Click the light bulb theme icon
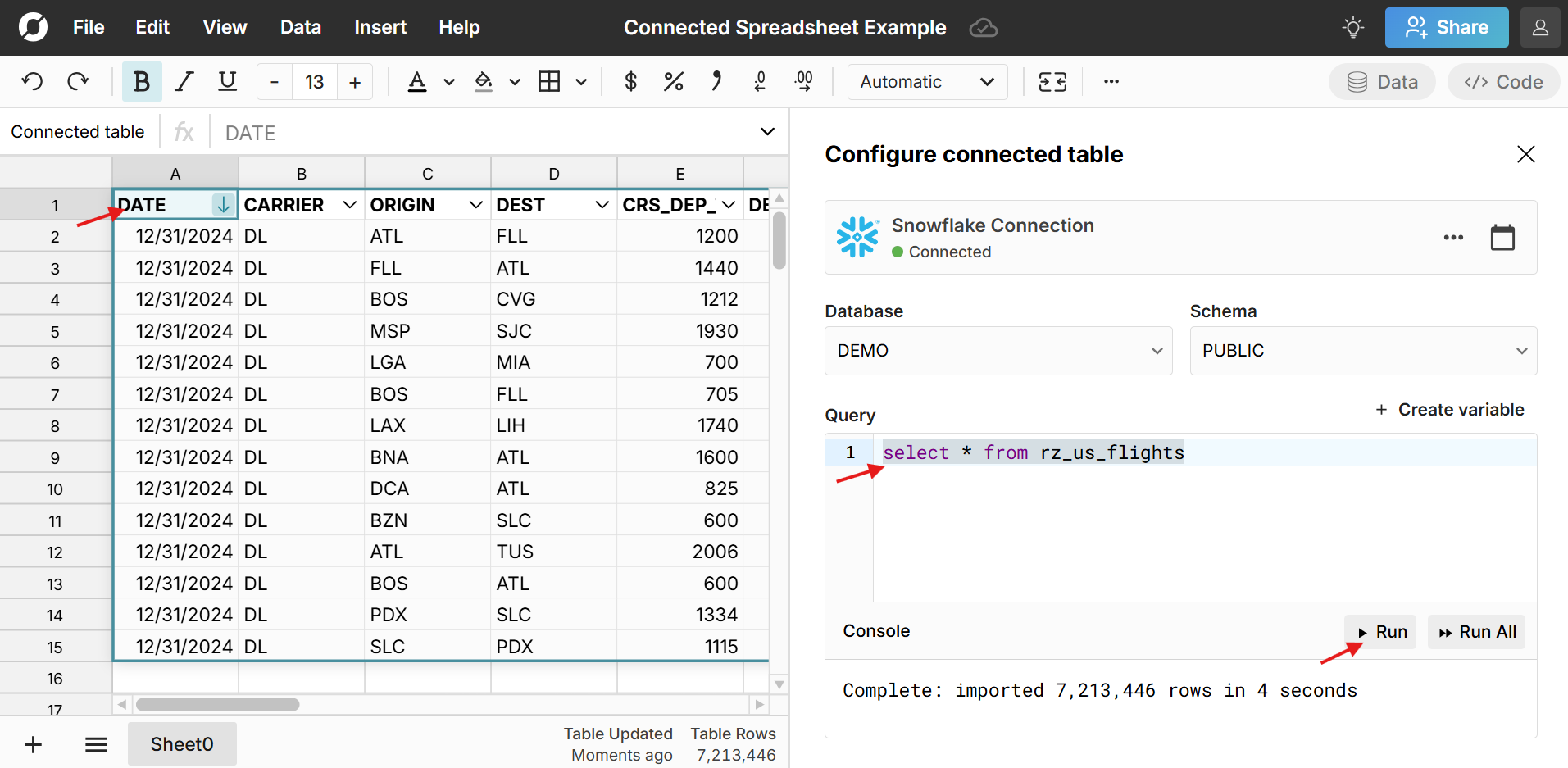The width and height of the screenshot is (1568, 768). coord(1353,27)
